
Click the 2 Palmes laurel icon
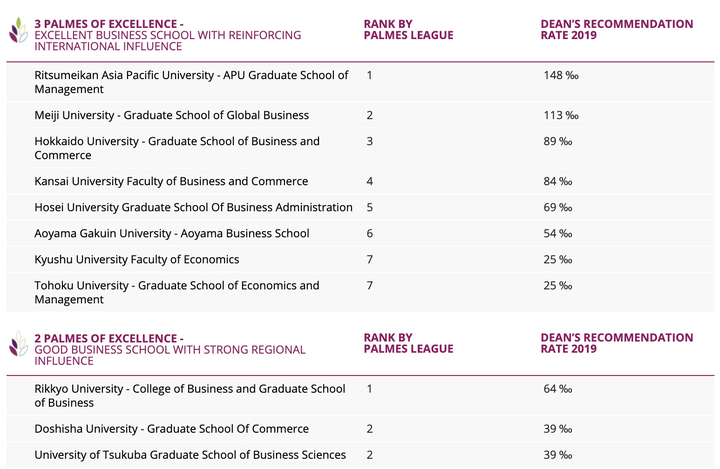pyautogui.click(x=18, y=346)
